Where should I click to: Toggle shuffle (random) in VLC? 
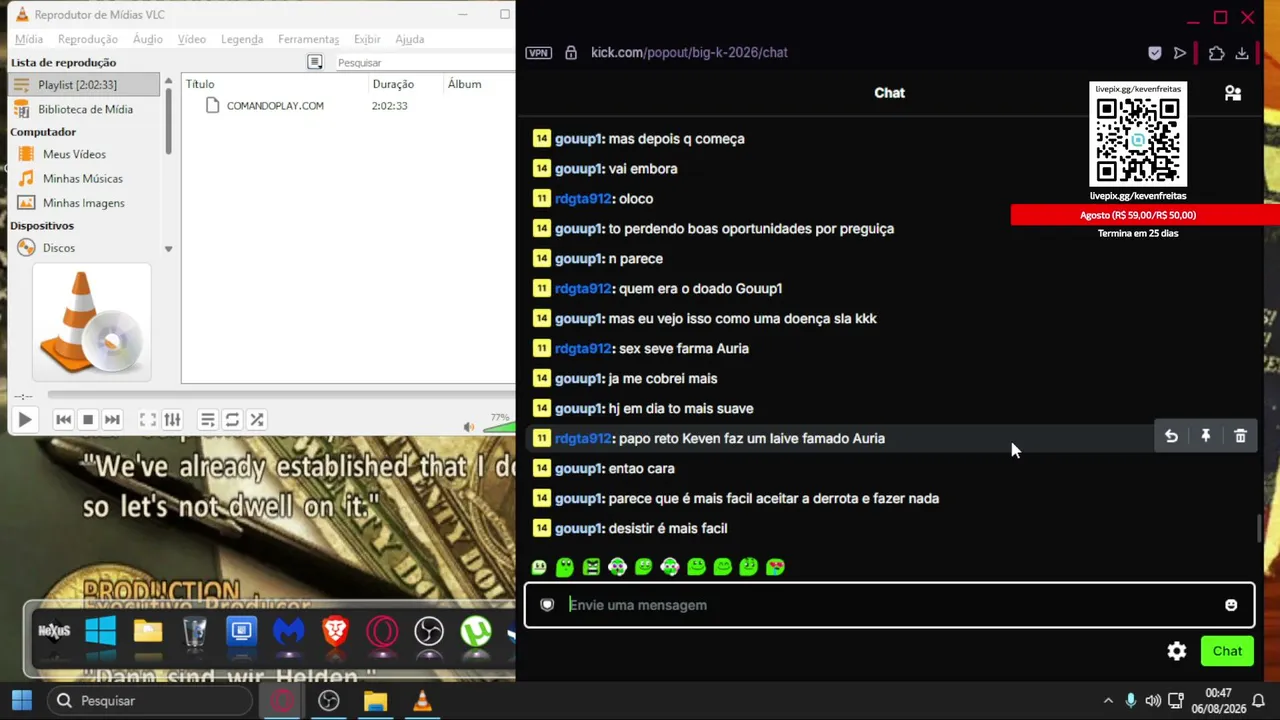click(x=257, y=420)
